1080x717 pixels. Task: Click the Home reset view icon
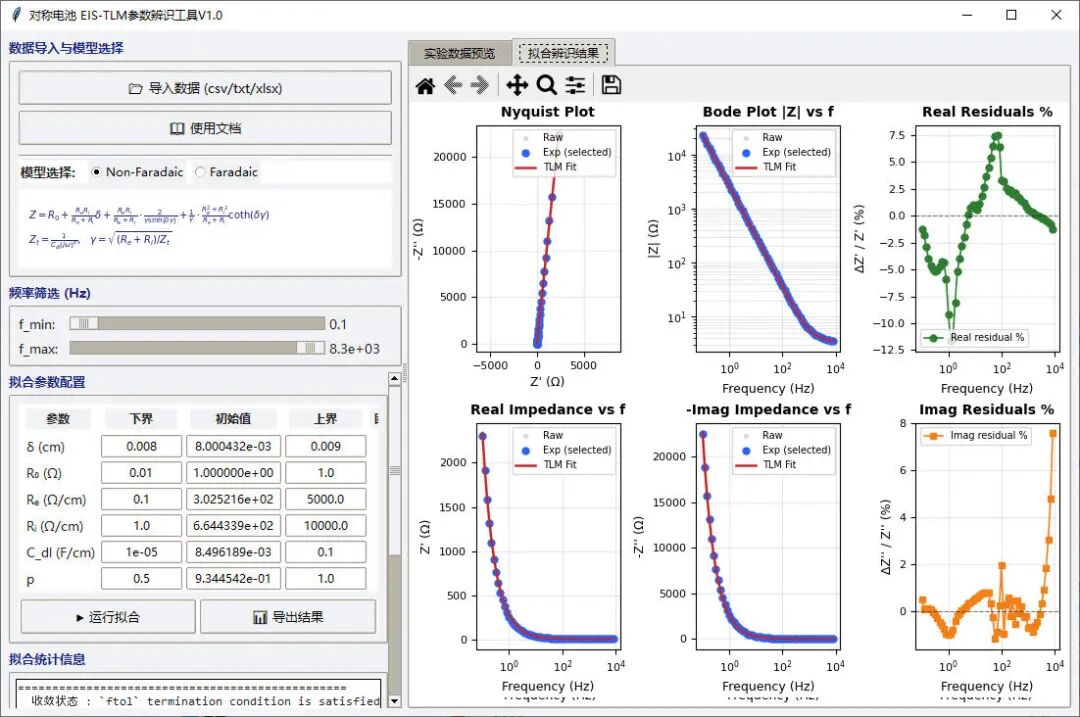point(426,85)
